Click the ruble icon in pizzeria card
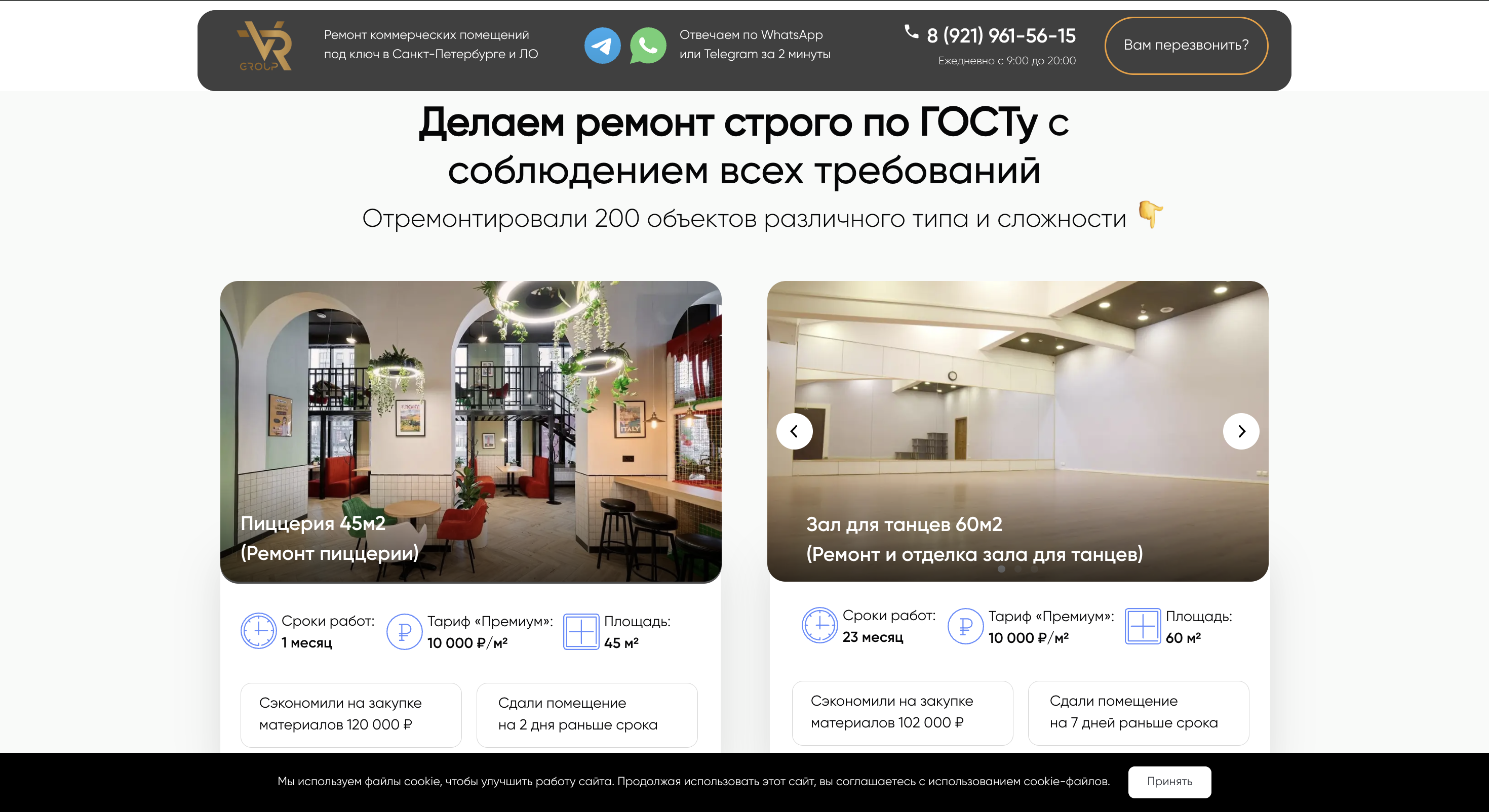Screen dimensions: 1489x812 pyautogui.click(x=404, y=631)
